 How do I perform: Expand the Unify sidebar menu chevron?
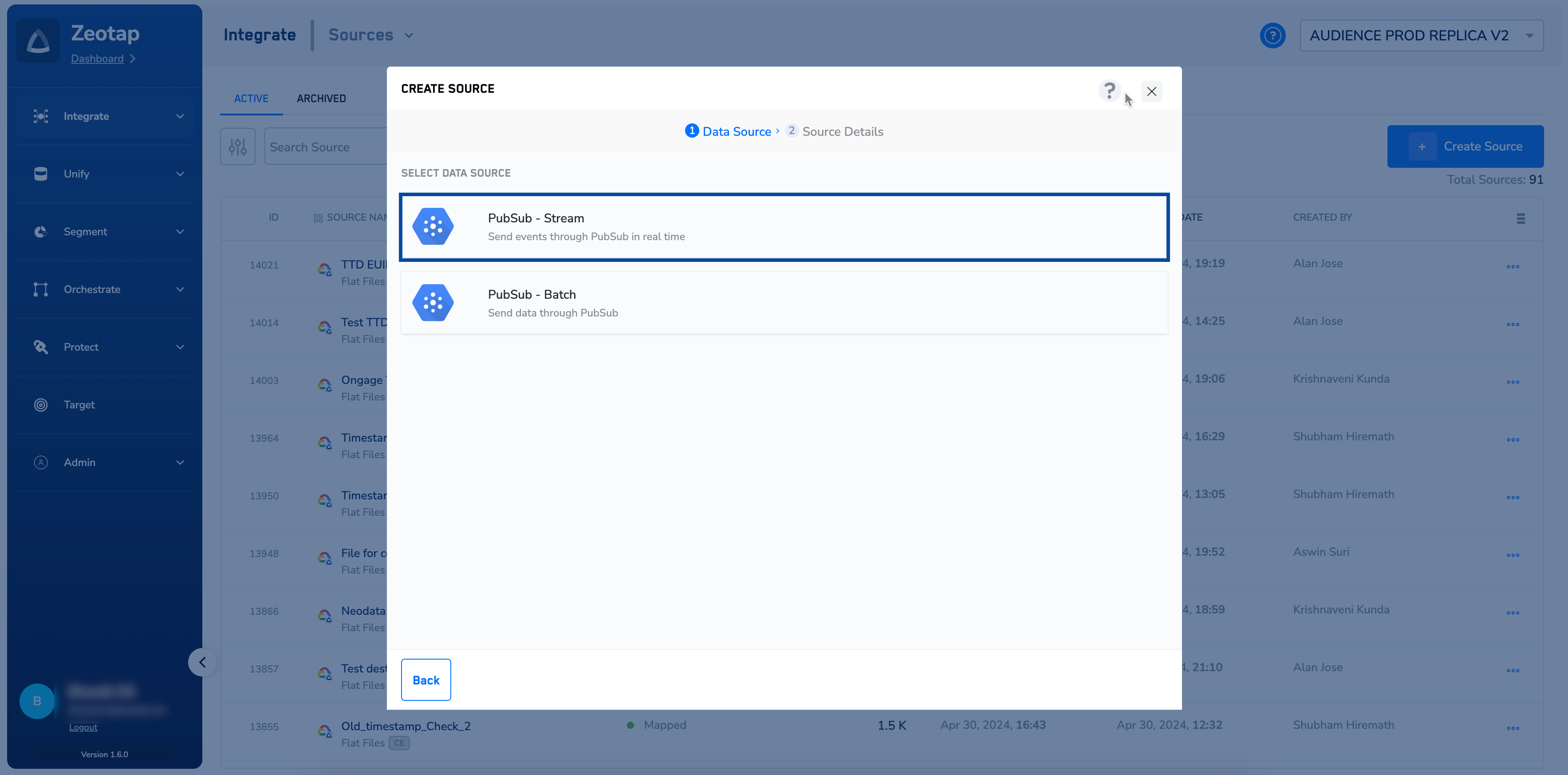(180, 174)
